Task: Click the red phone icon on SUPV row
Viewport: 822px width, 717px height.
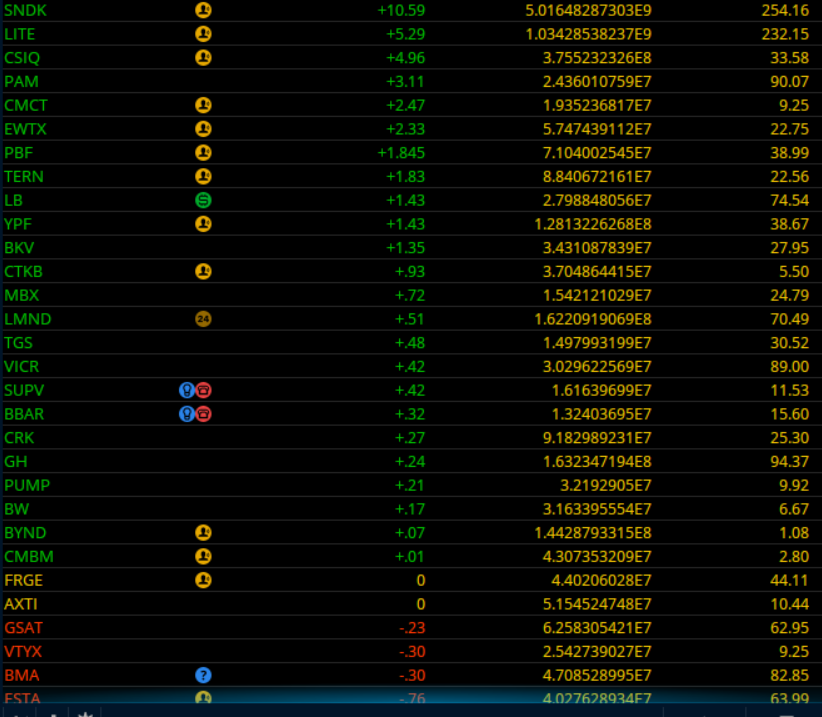Action: (x=204, y=390)
